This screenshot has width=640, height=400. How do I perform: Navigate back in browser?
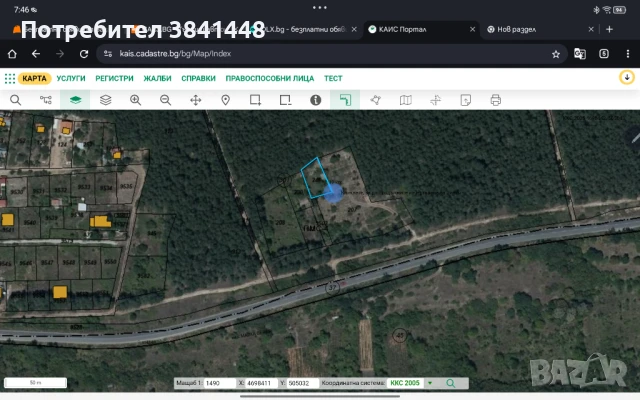pos(36,54)
